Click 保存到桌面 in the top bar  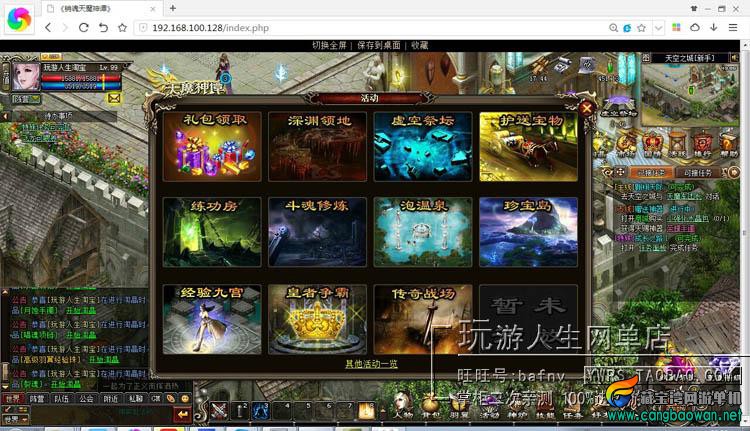tap(379, 45)
